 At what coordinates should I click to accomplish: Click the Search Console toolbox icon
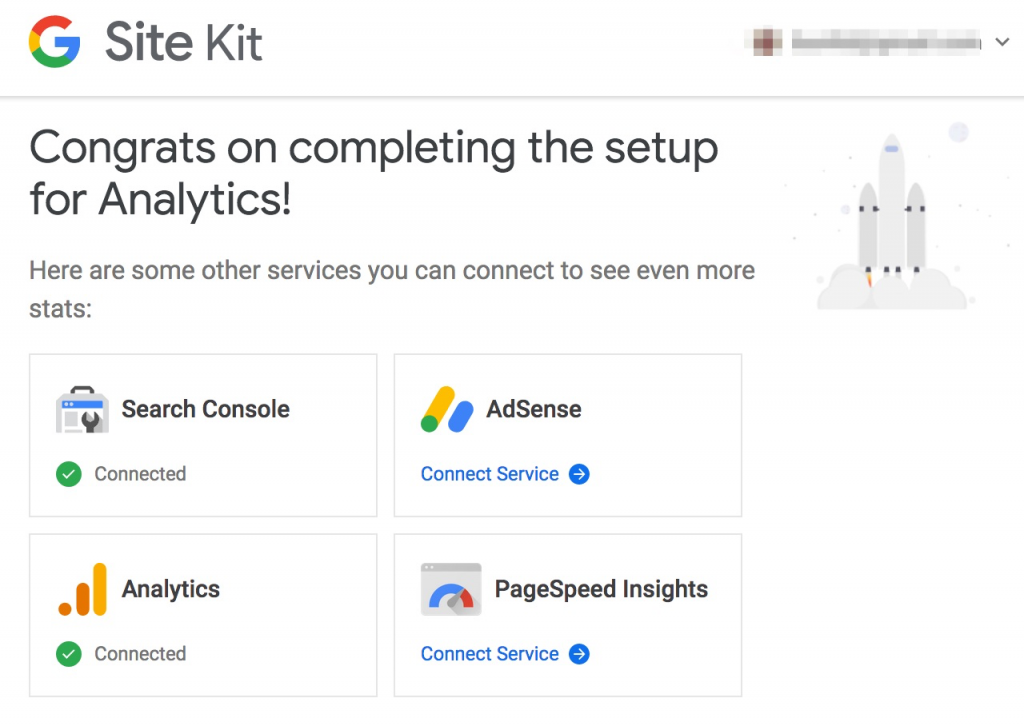click(x=82, y=409)
